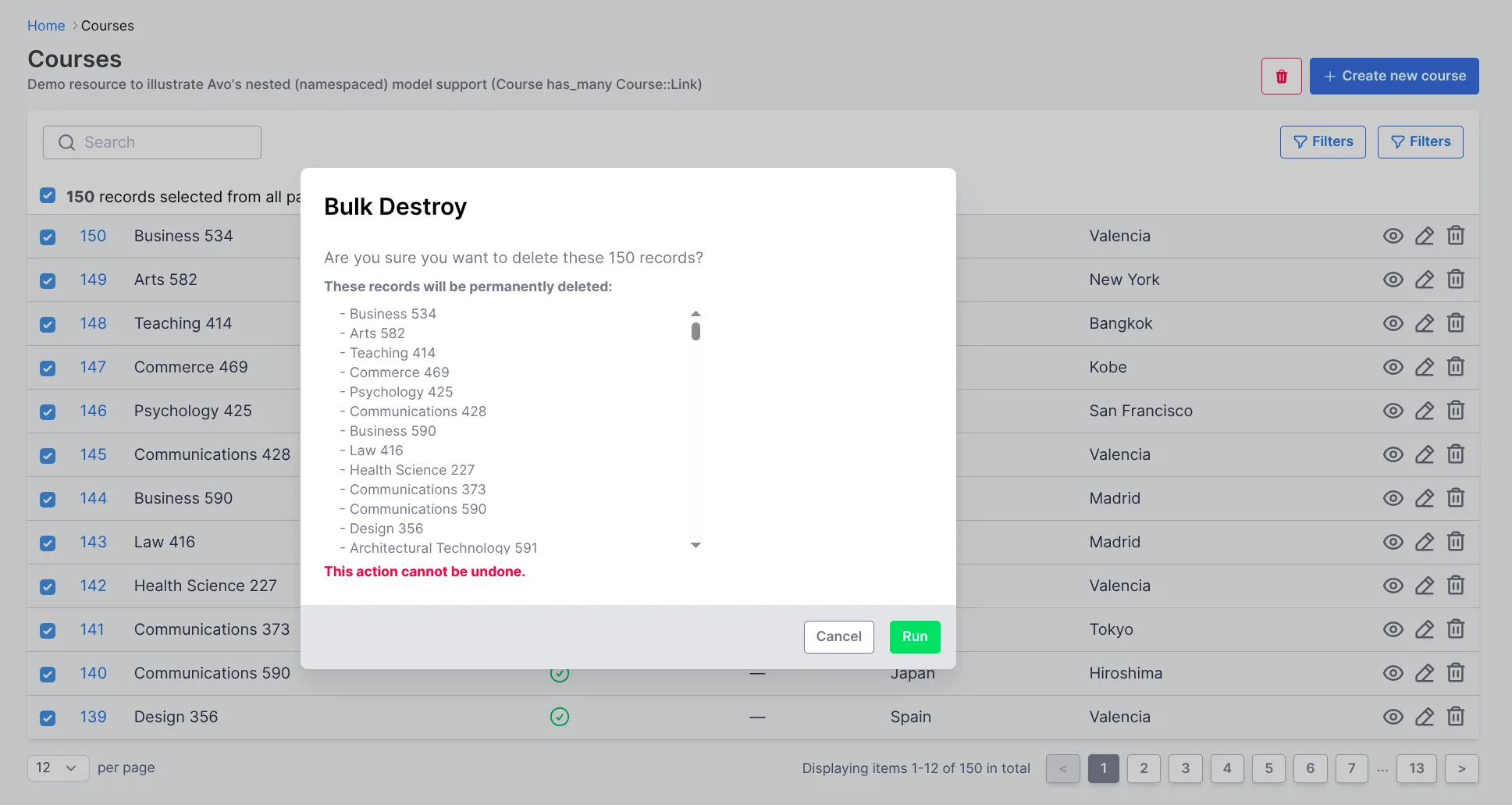Open the 12 per page dropdown
The image size is (1512, 805).
pyautogui.click(x=58, y=768)
